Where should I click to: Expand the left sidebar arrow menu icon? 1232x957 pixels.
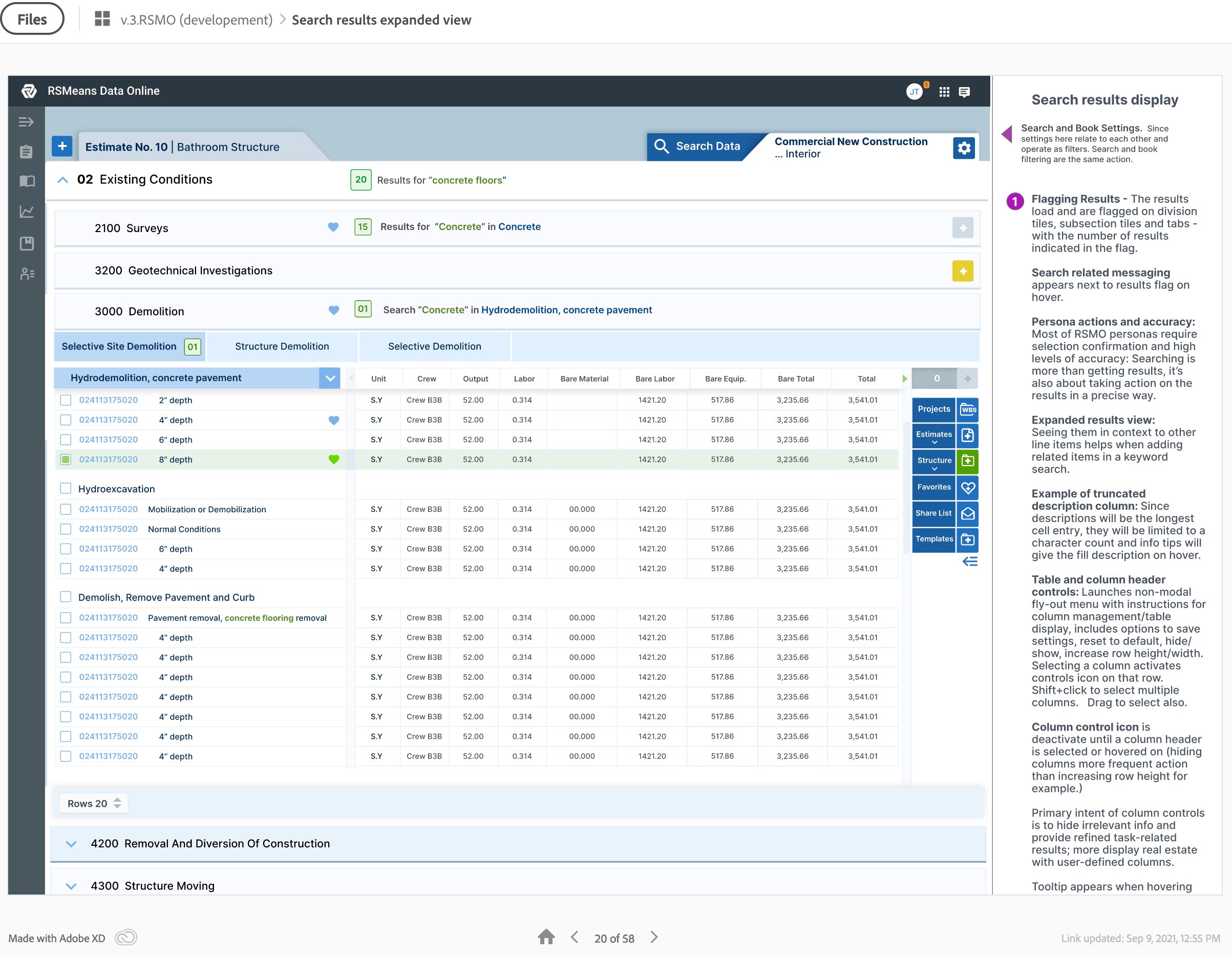[x=26, y=122]
